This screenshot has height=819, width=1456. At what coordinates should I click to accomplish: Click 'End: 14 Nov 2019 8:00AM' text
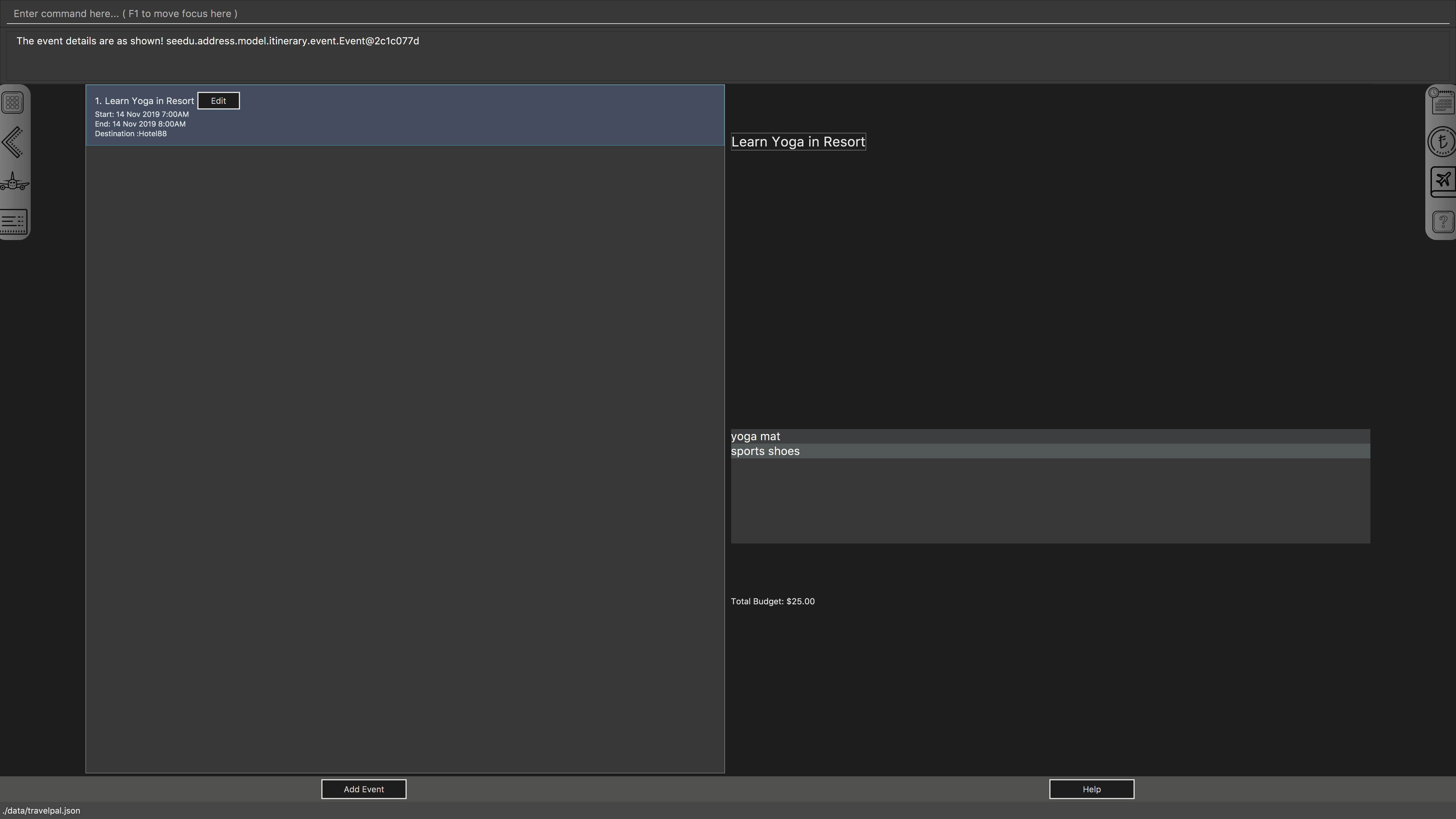pos(140,124)
